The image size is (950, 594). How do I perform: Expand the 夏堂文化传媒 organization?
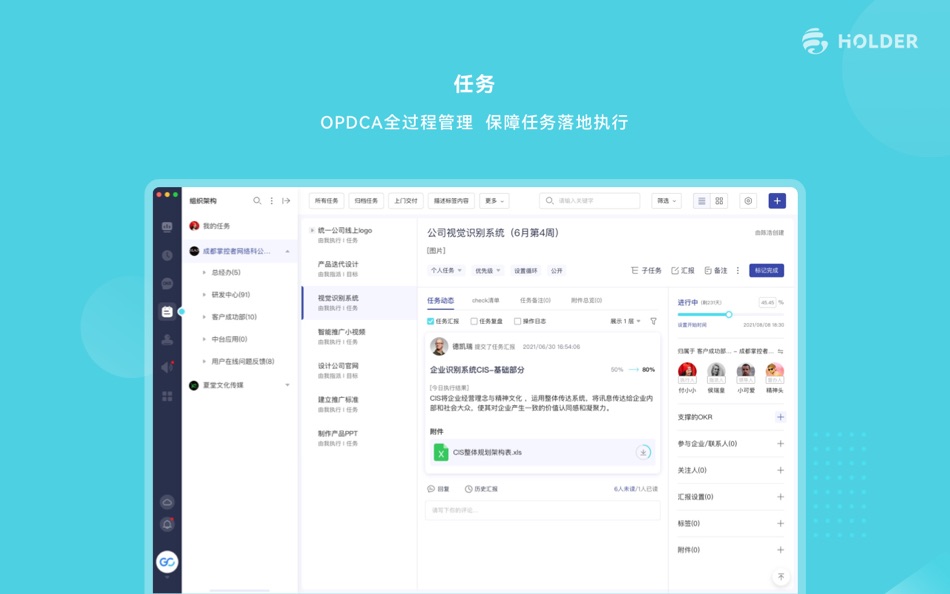287,385
